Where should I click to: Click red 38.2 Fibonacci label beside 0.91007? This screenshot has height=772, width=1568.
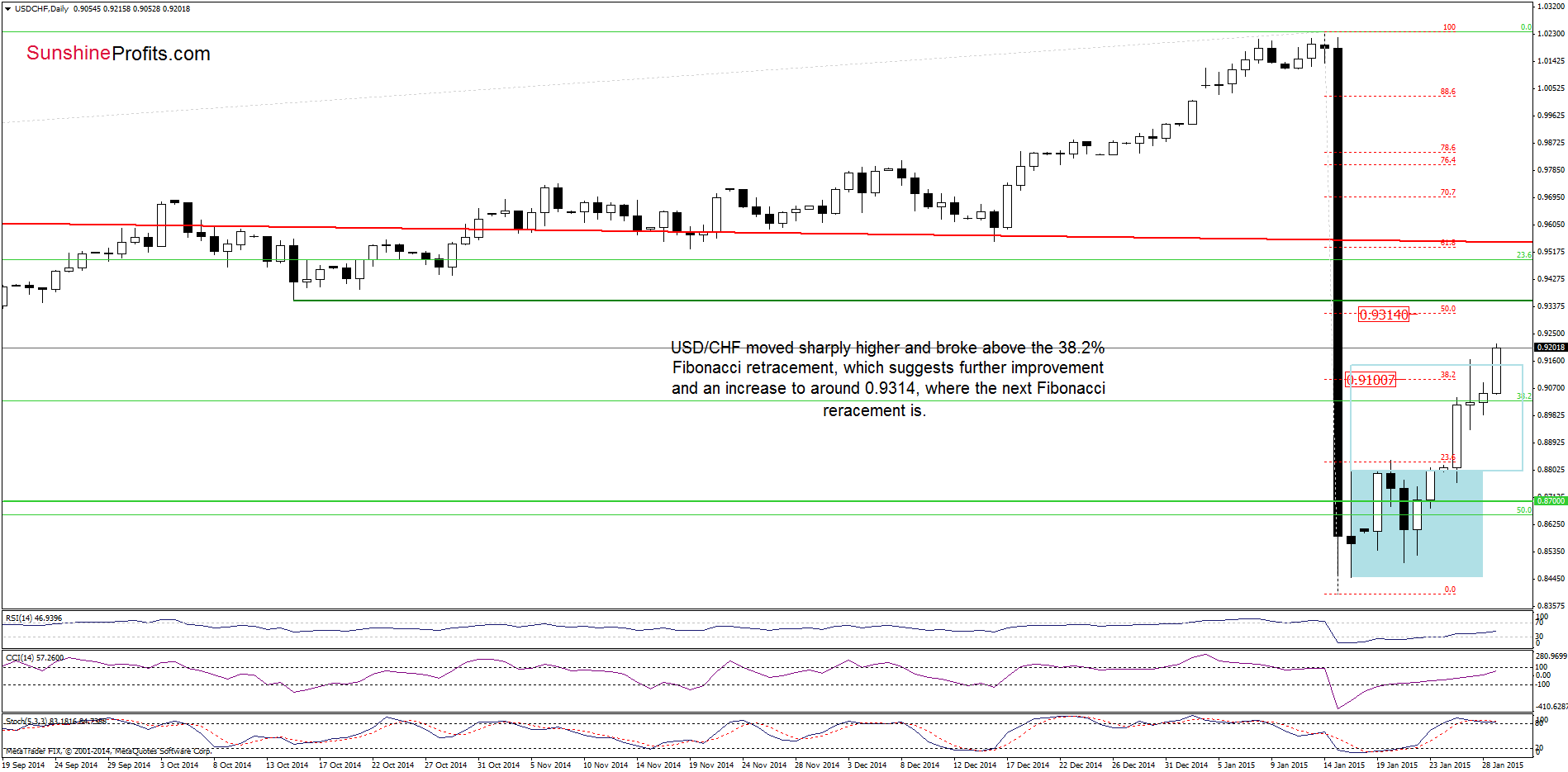pos(1447,375)
